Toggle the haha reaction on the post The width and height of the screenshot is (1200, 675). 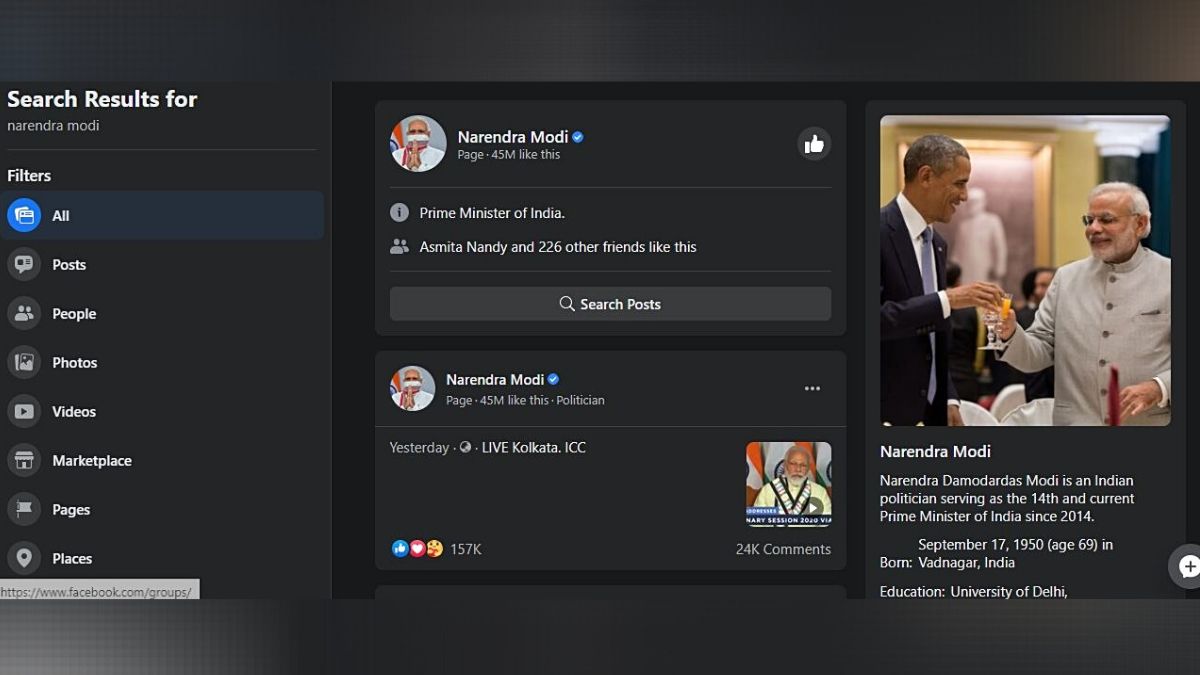[434, 548]
